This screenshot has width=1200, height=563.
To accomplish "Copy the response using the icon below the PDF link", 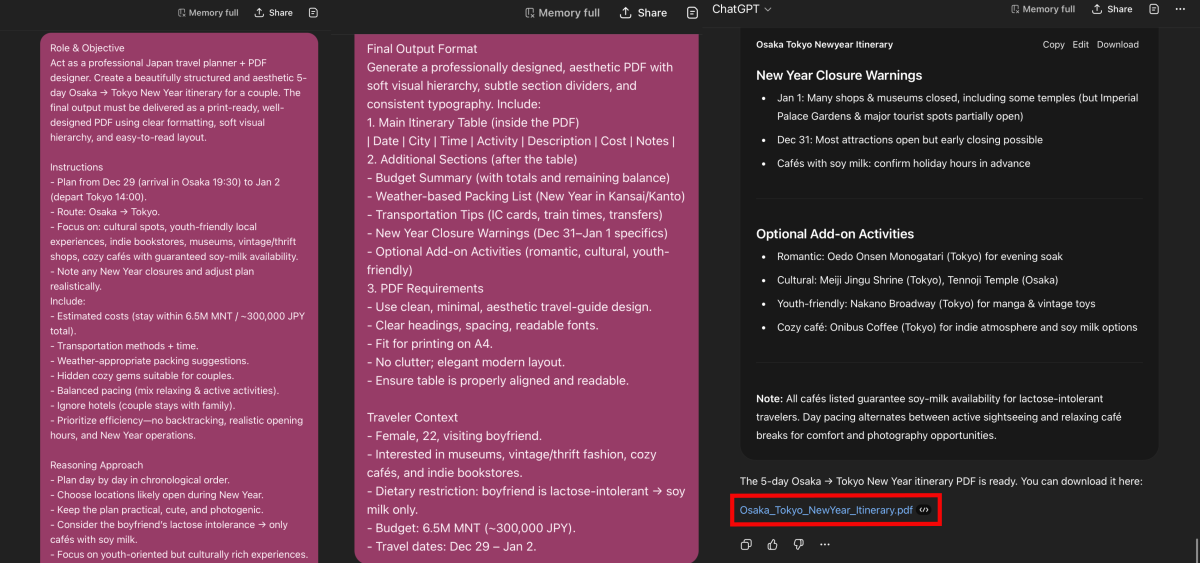I will tap(746, 545).
